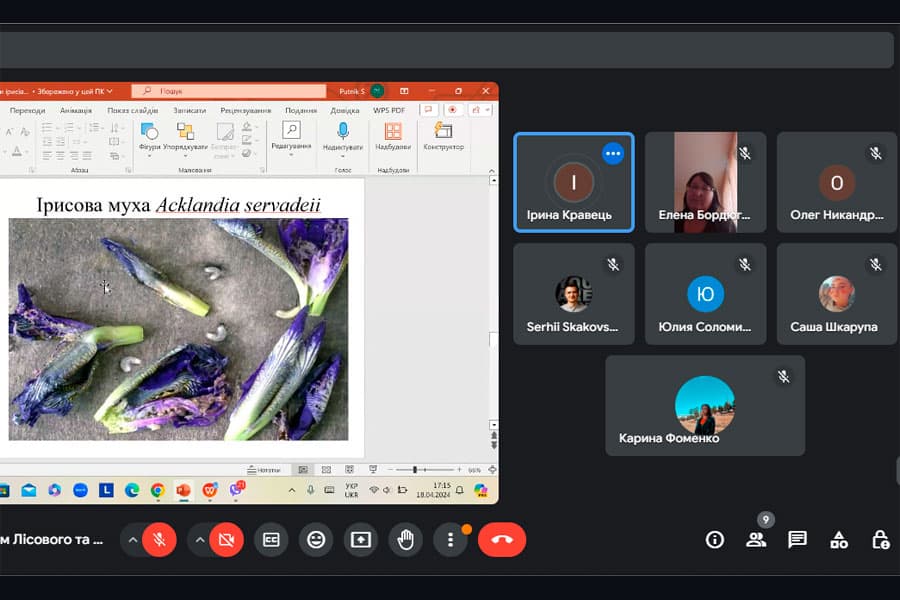Open options on Ірина Кравець tile

612,153
